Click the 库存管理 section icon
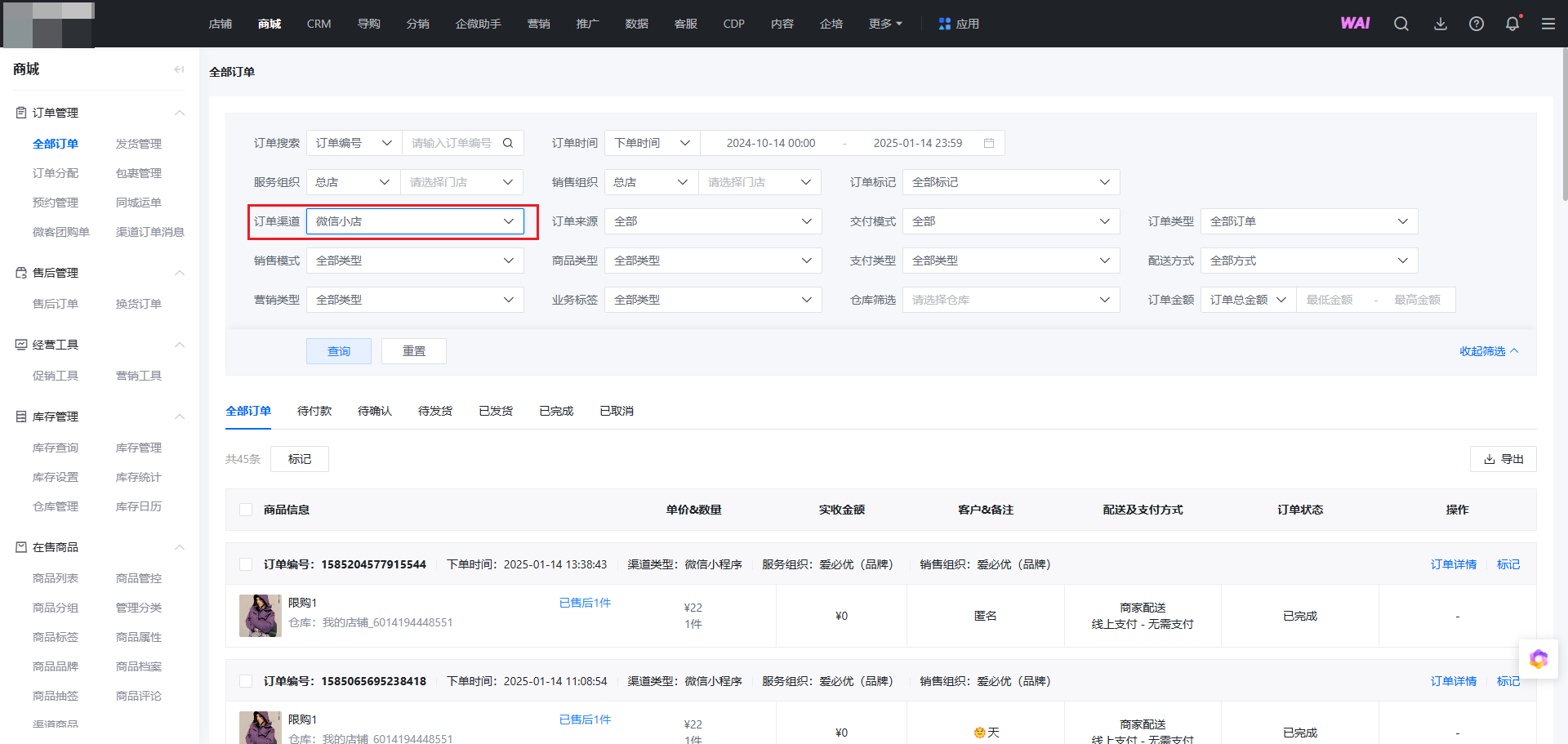Image resolution: width=1568 pixels, height=744 pixels. 21,417
